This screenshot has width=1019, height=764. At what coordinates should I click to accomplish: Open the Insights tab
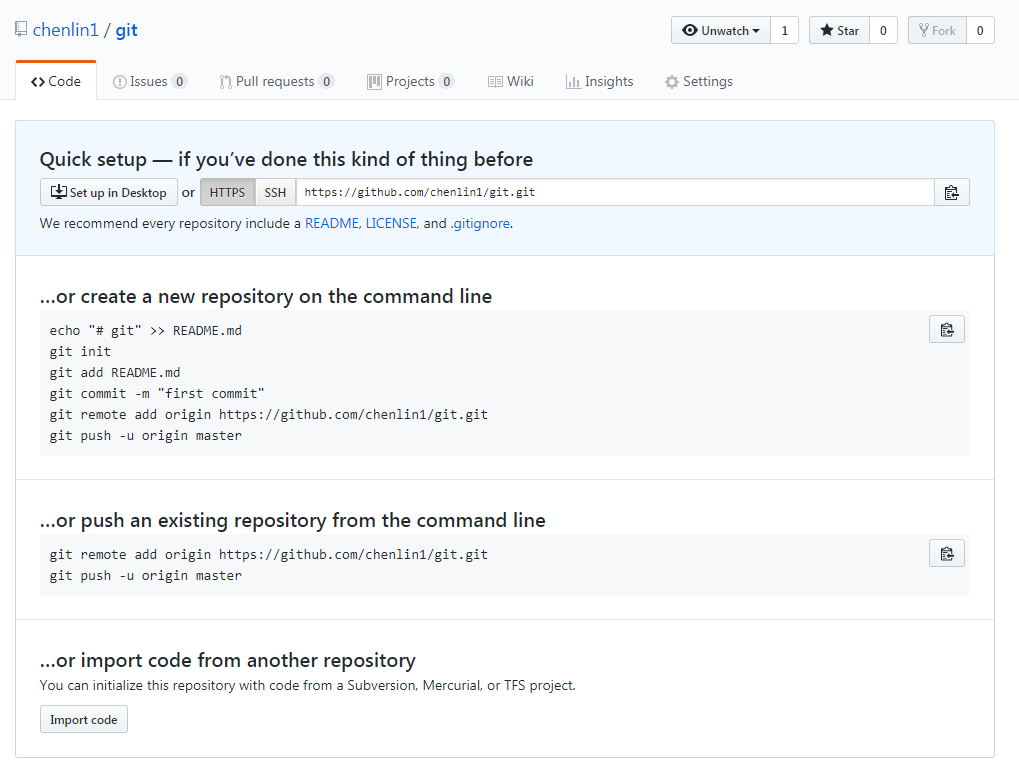(599, 81)
